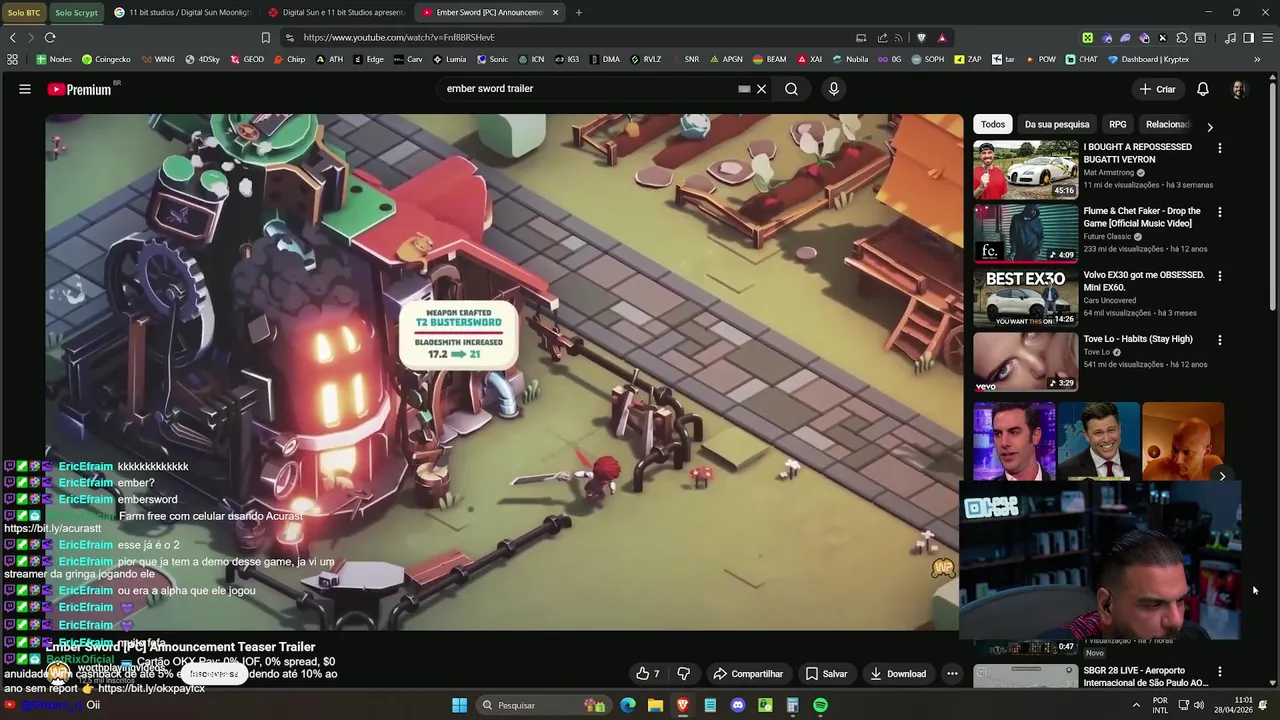This screenshot has height=720, width=1280.
Task: Open options for Volvo EX30 video
Action: [1219, 276]
